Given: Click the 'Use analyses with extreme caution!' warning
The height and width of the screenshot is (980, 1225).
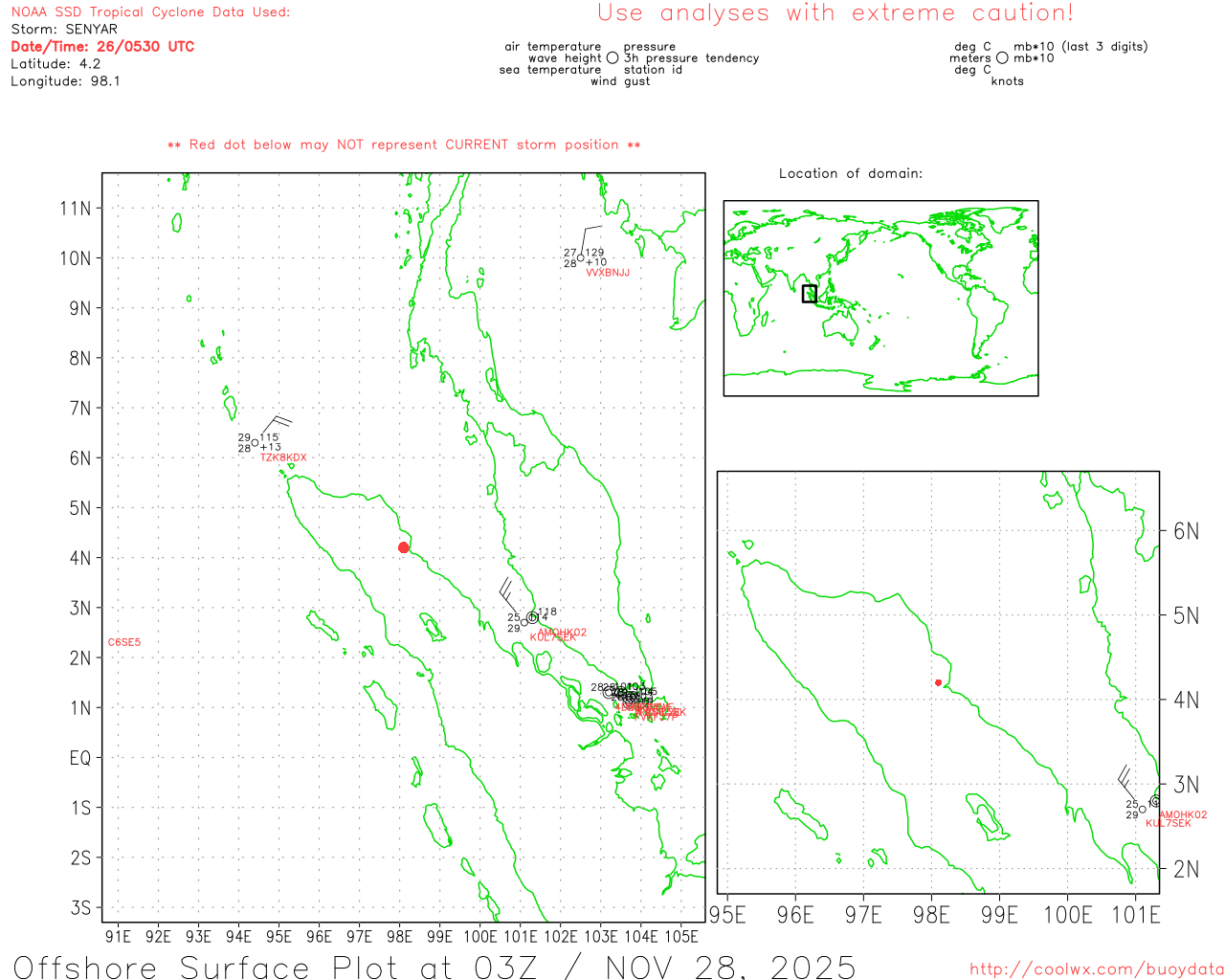Looking at the screenshot, I should point(835,13).
